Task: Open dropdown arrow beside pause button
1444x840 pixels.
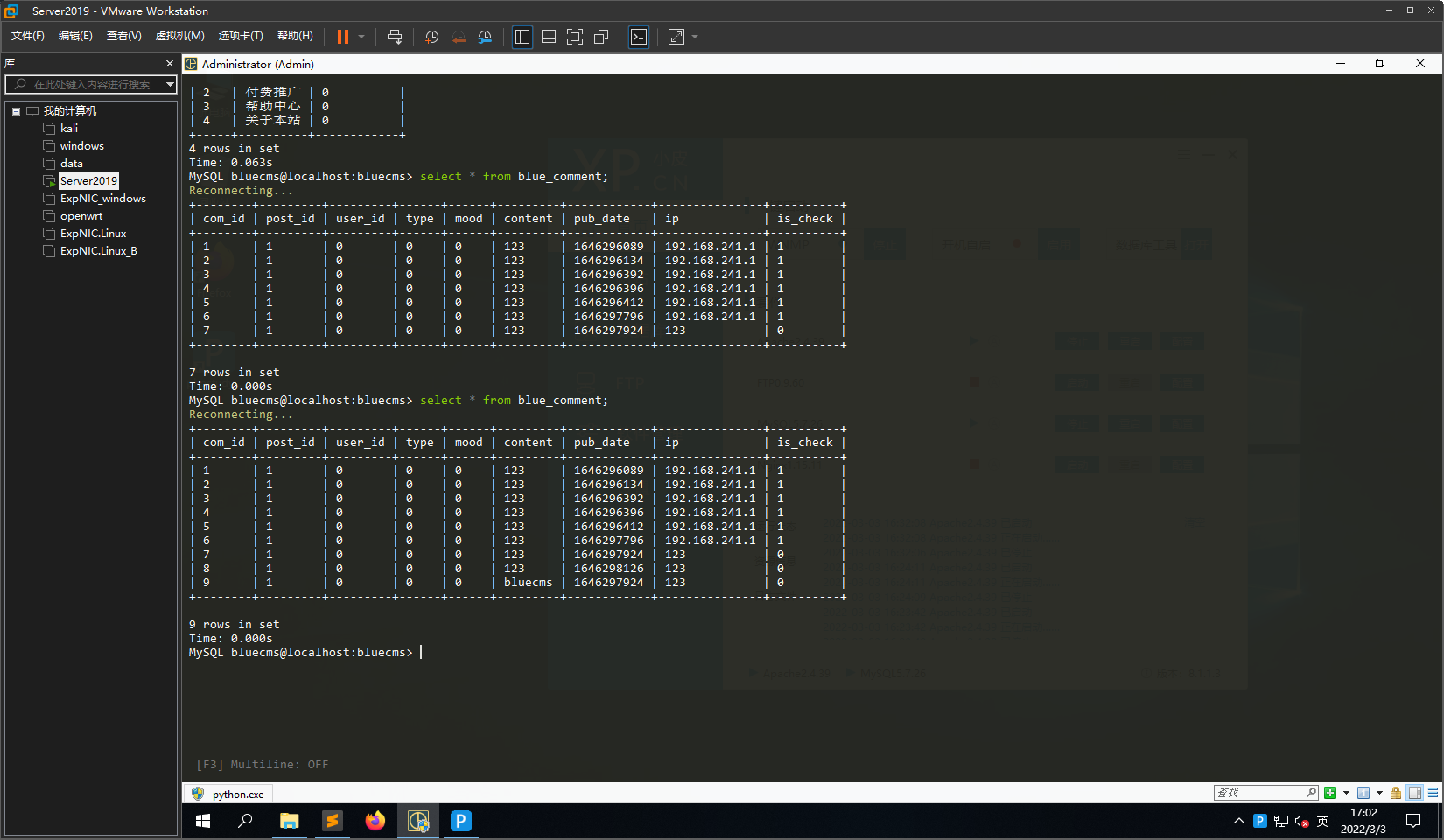Action: click(361, 37)
